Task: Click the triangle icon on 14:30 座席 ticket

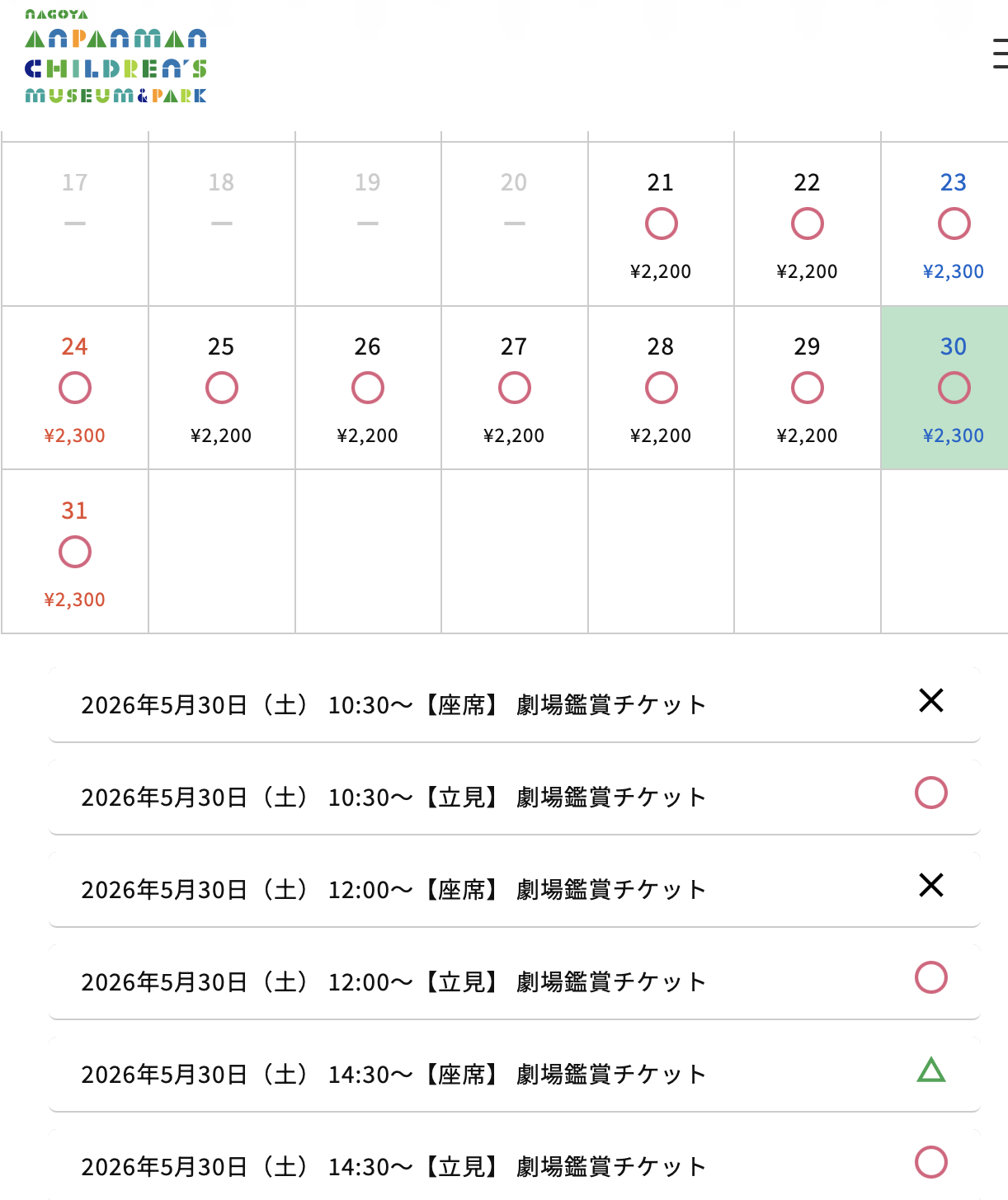Action: 931,1070
